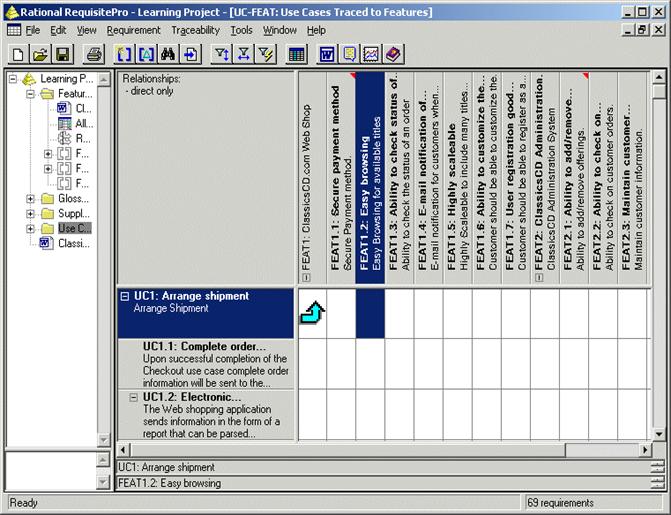Click the tree panel scrollbar down arrow

coord(104,440)
